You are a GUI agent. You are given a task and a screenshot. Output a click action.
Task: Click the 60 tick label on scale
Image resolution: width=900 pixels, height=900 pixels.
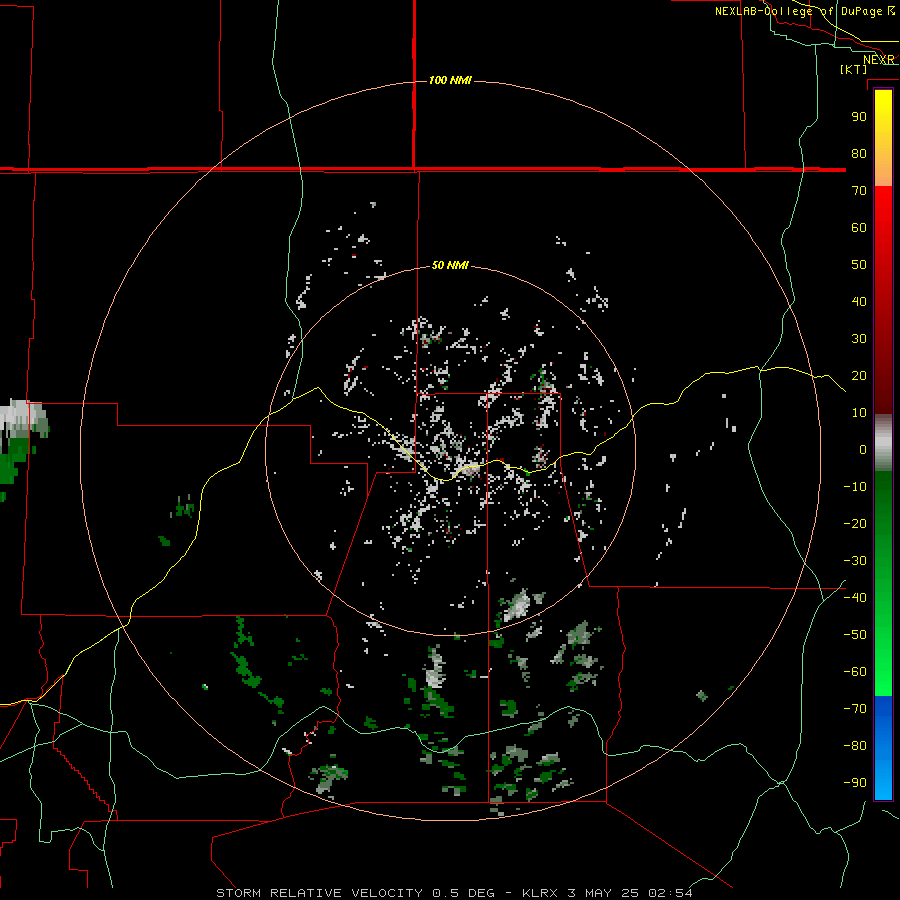coord(859,227)
